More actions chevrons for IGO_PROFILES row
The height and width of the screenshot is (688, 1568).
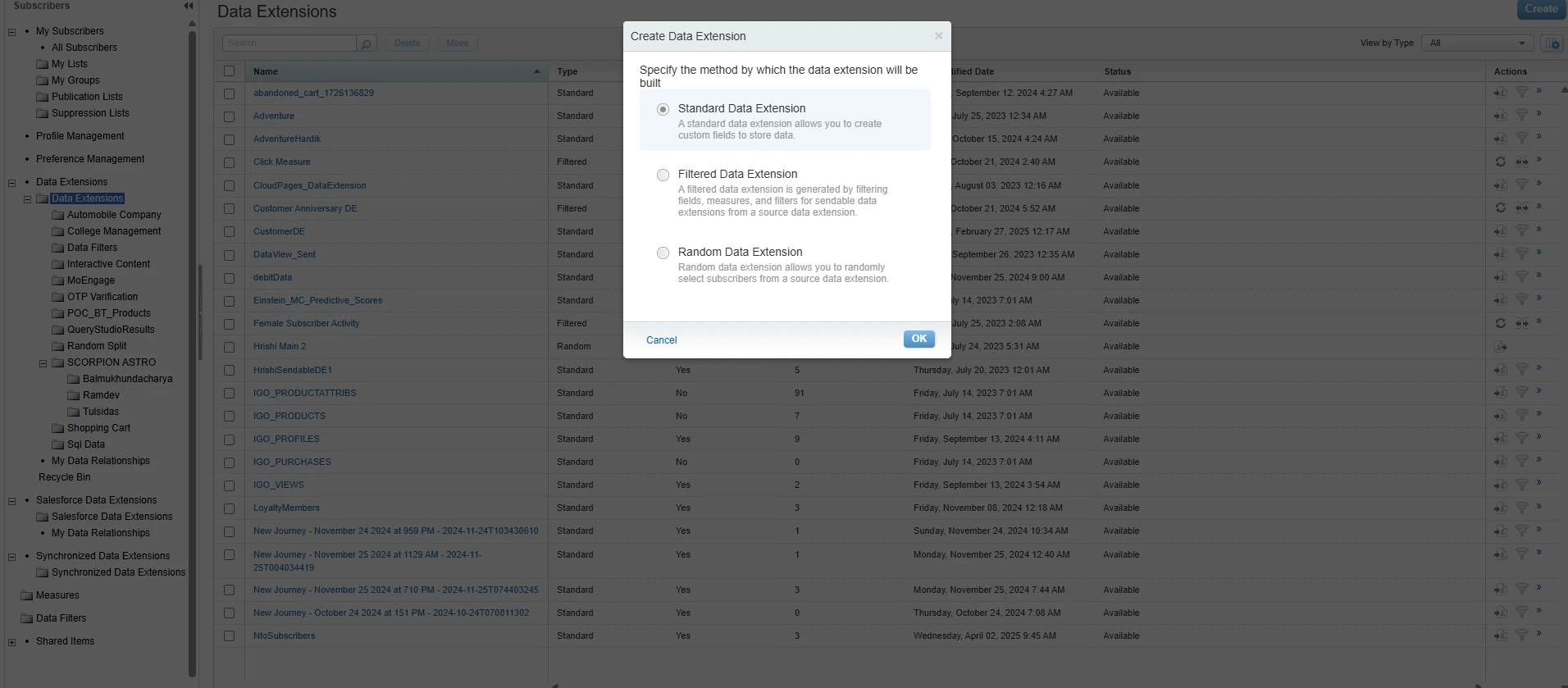1539,437
